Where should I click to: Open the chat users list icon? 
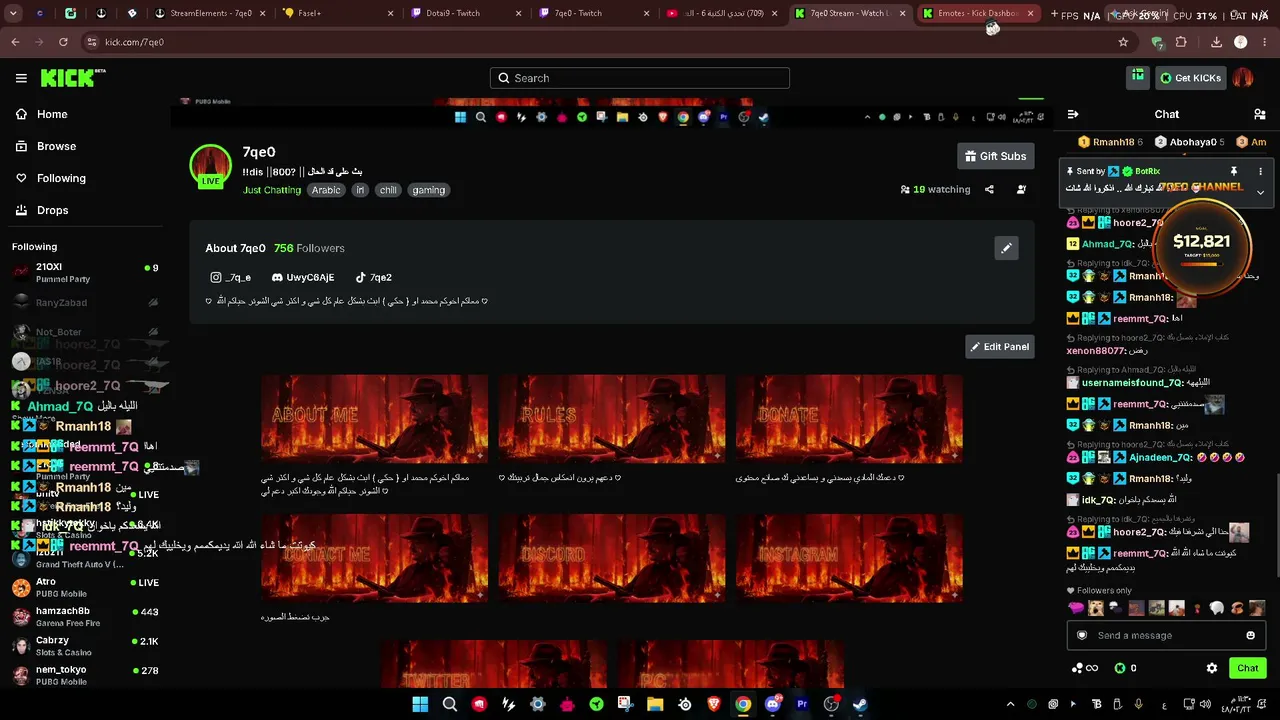point(1259,114)
